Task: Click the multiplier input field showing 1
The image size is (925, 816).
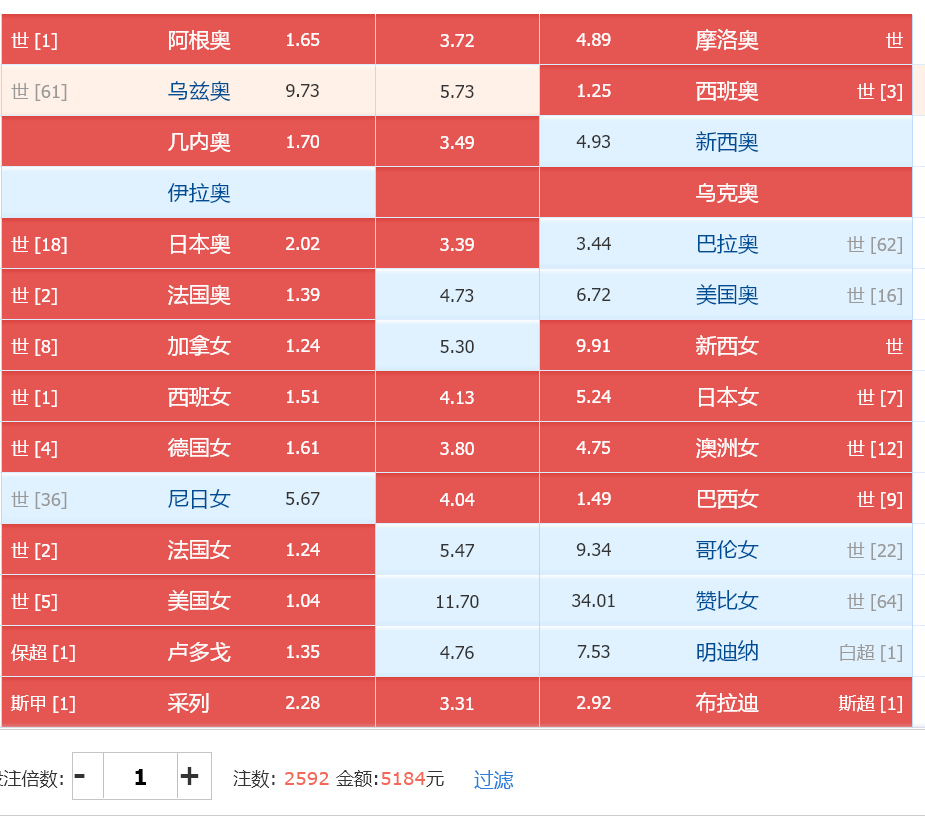Action: (x=140, y=776)
